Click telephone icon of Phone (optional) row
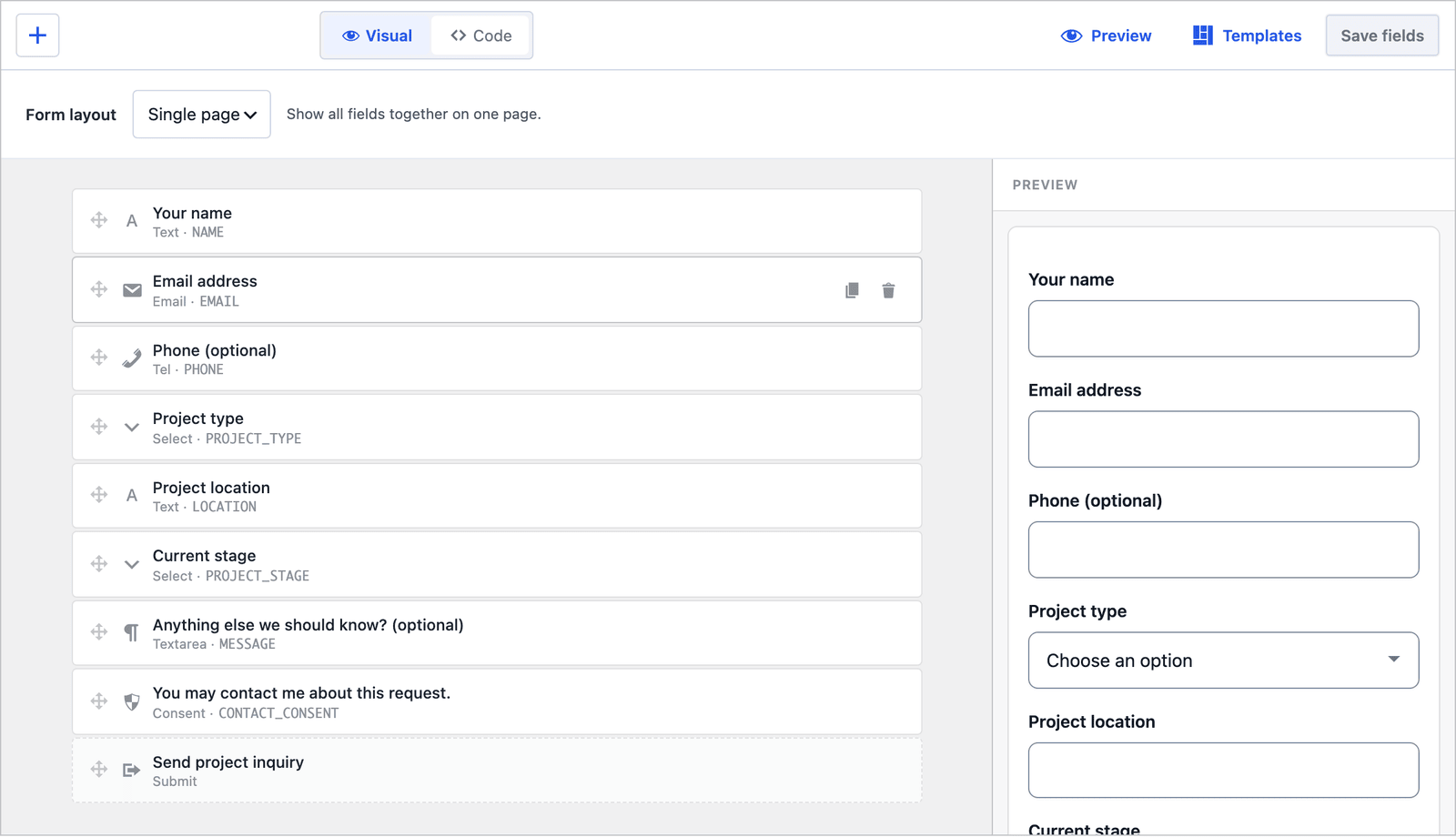 (132, 358)
